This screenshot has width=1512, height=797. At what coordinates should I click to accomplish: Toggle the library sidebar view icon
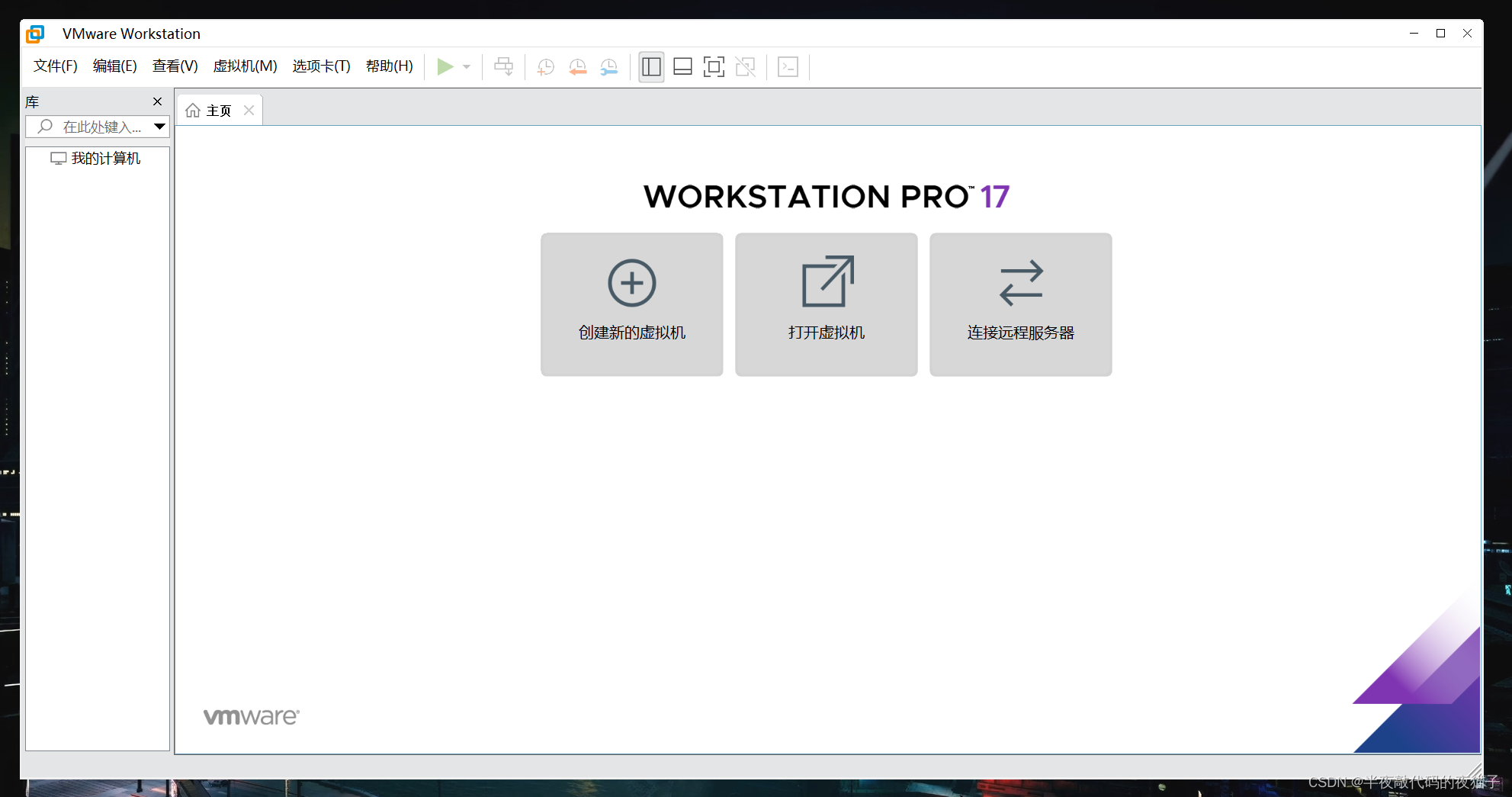click(651, 67)
